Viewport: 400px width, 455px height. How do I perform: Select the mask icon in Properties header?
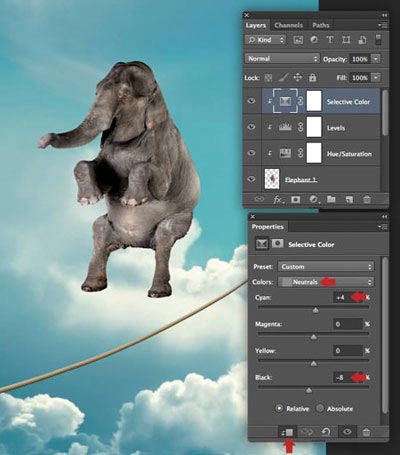[277, 244]
